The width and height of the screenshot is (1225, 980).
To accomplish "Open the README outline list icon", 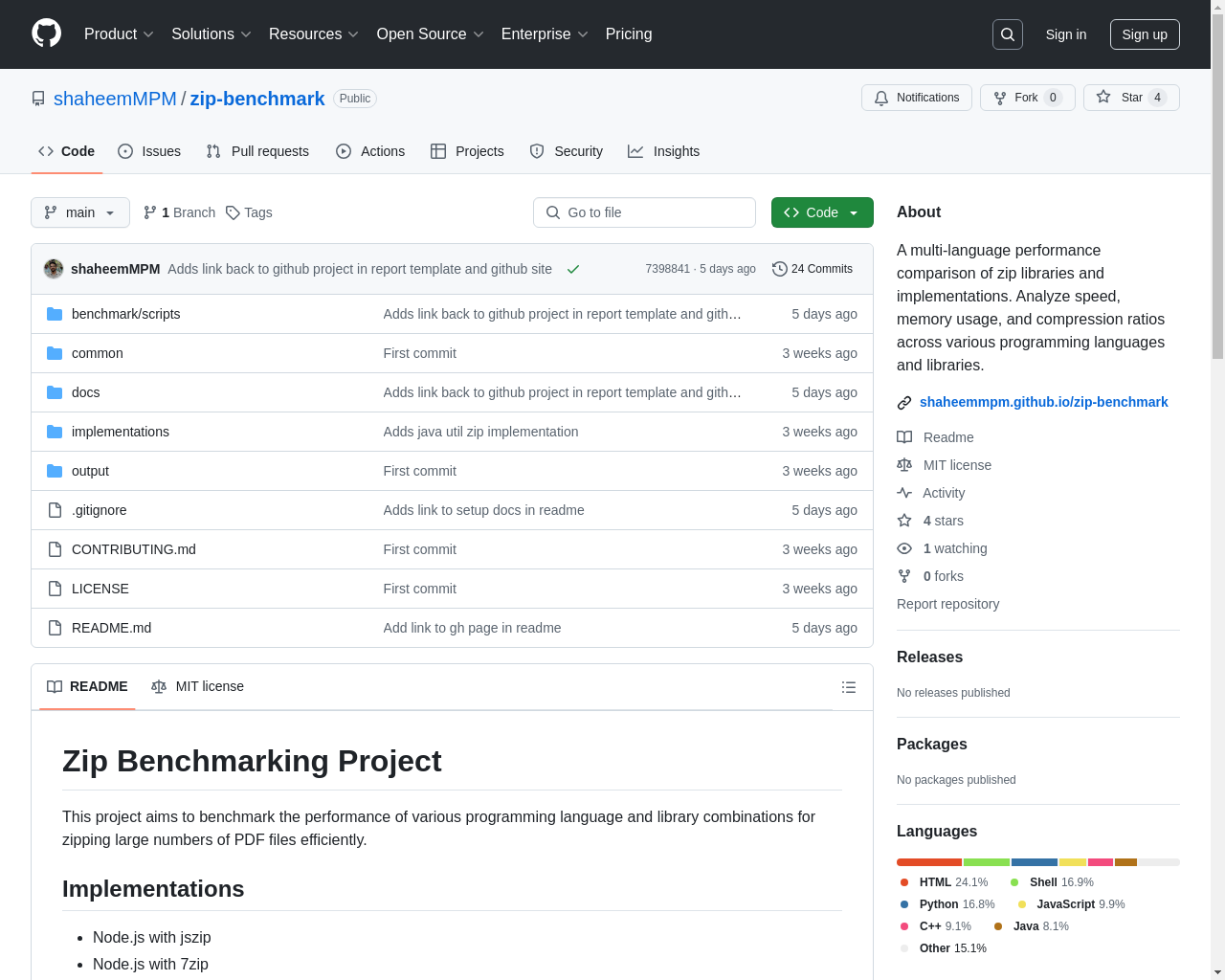I will click(849, 687).
